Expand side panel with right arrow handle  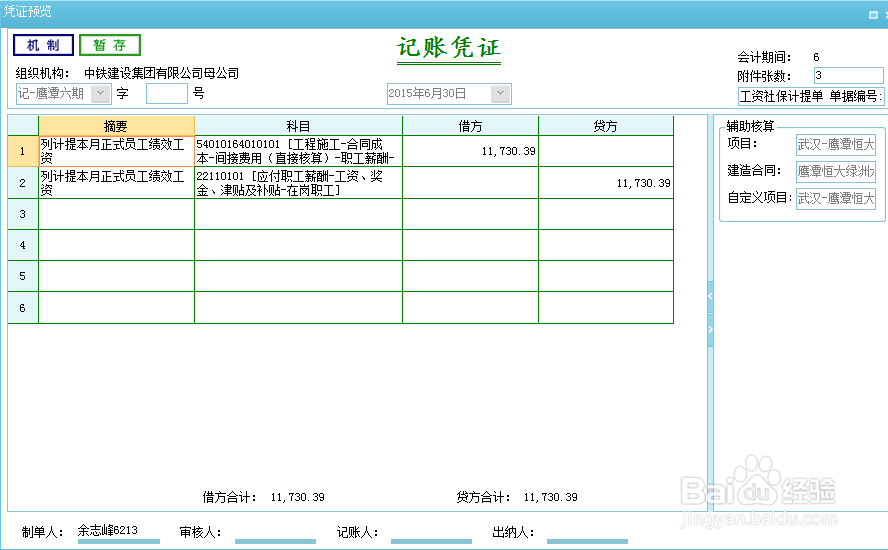coord(710,330)
